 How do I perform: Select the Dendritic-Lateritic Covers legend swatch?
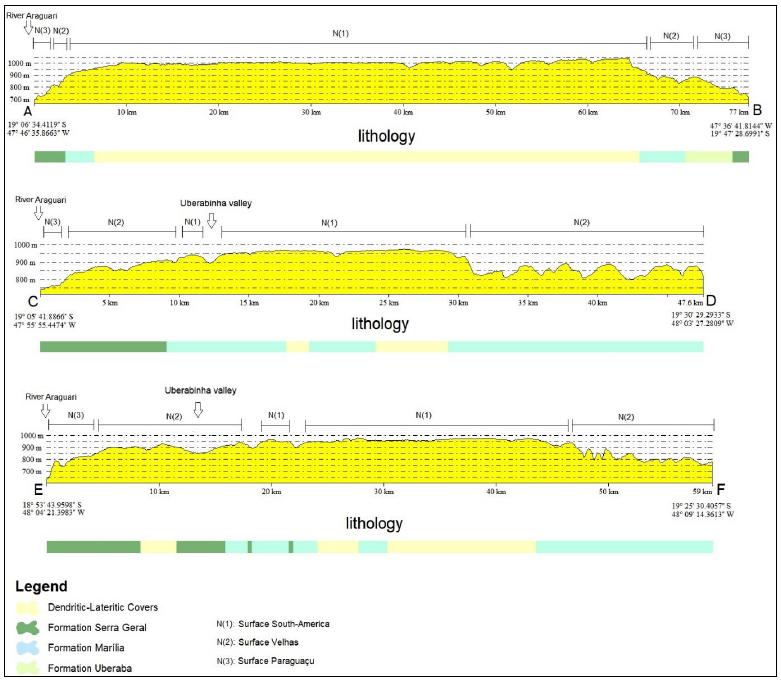[33, 607]
